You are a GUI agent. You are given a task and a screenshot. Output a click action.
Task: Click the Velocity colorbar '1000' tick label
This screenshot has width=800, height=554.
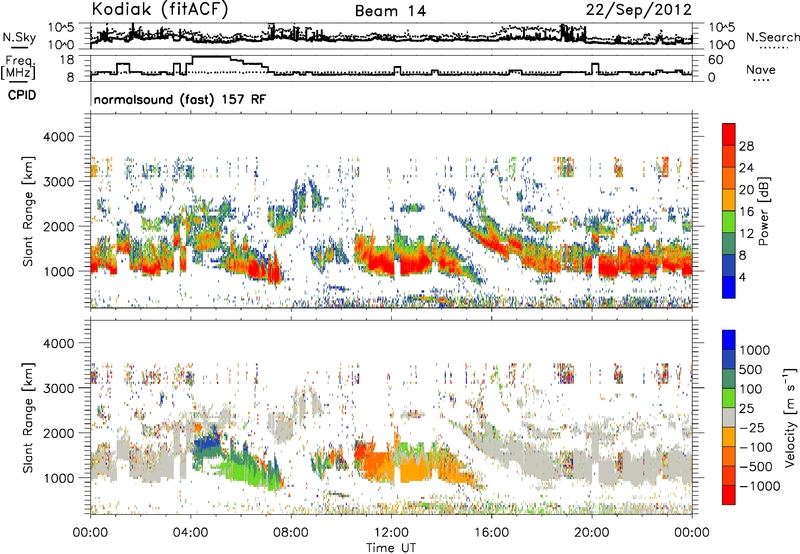point(755,350)
